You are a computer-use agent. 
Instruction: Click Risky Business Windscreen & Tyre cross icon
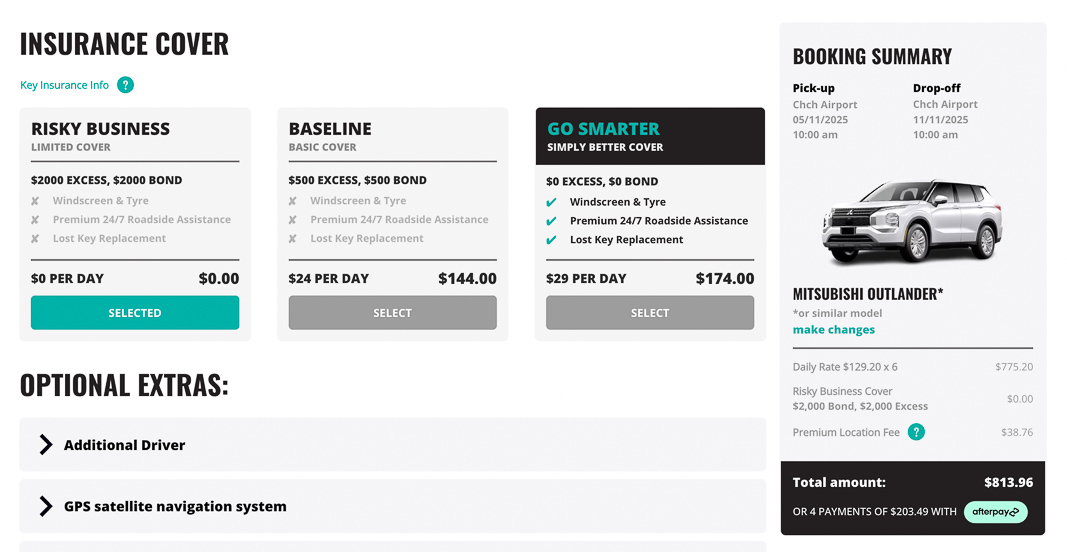pyautogui.click(x=35, y=201)
